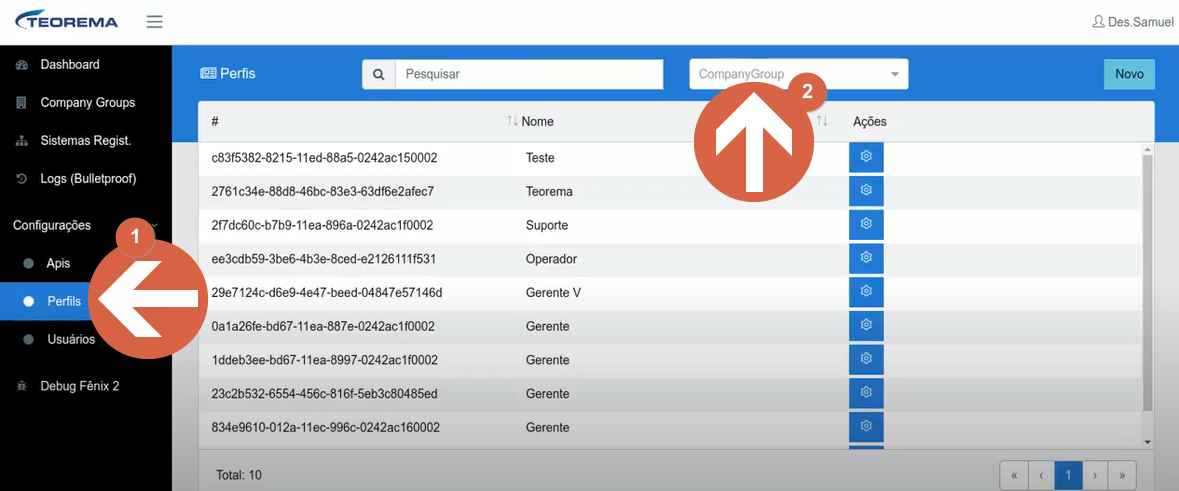Open Apis in the sidebar
Viewport: 1179px width, 491px height.
coord(58,263)
